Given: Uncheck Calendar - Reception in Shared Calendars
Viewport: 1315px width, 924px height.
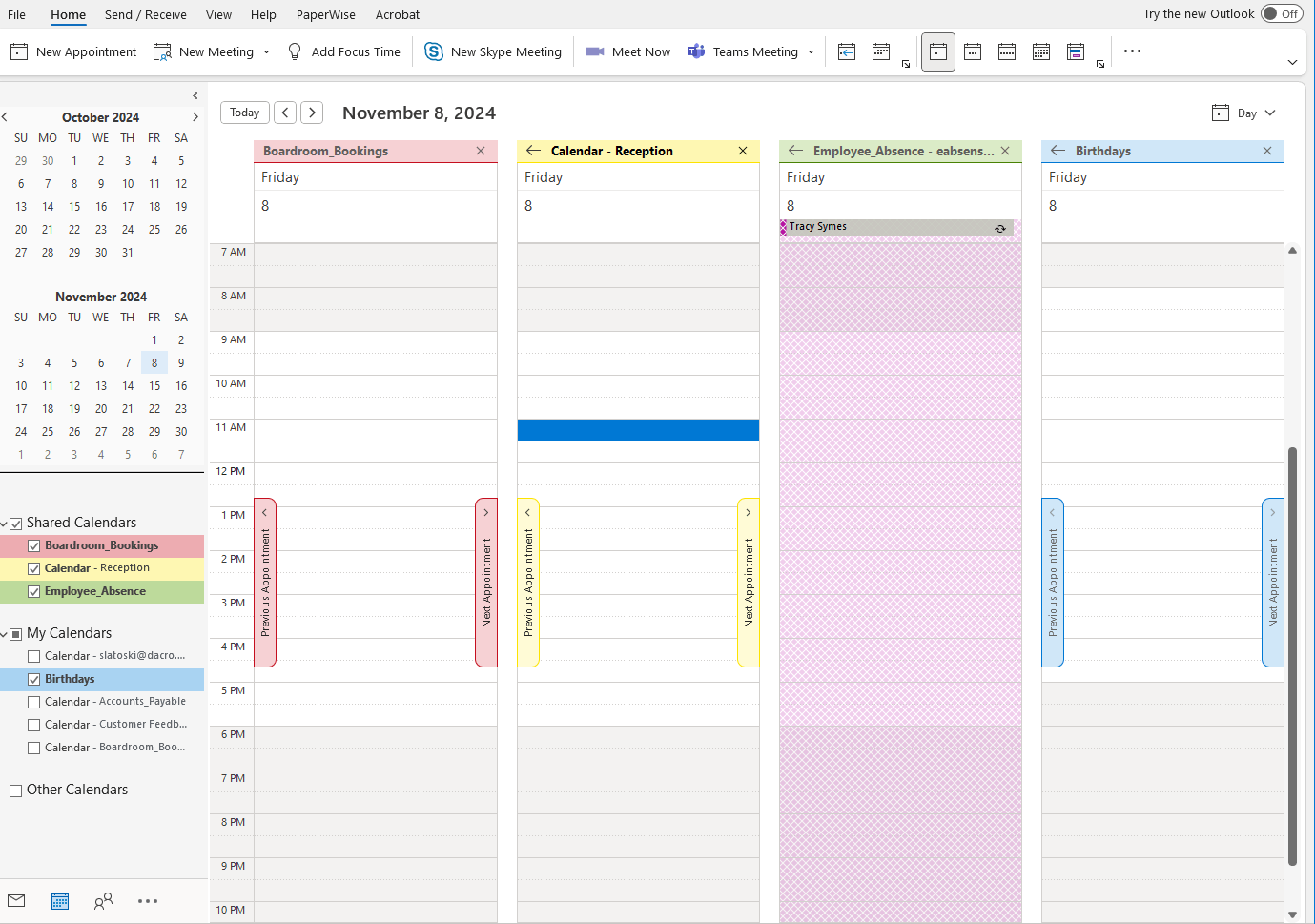Looking at the screenshot, I should (x=34, y=569).
